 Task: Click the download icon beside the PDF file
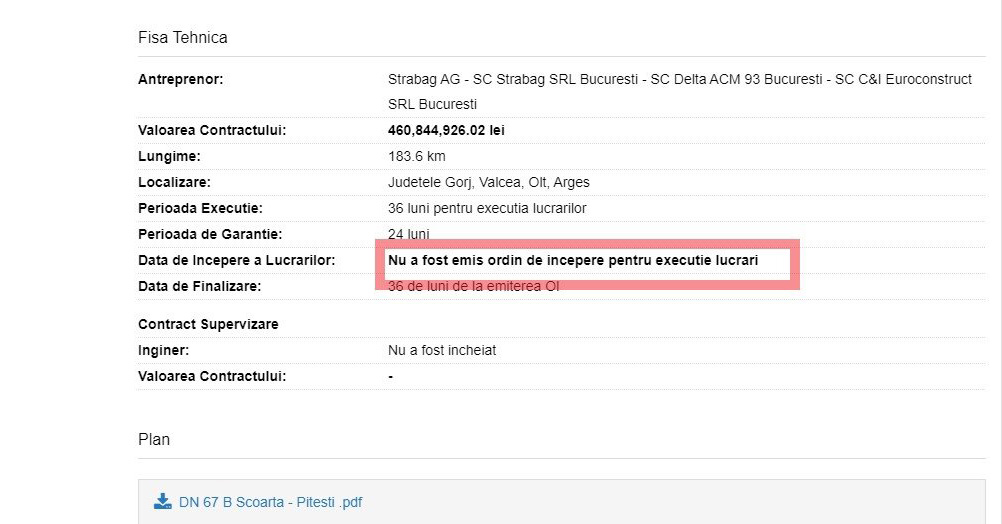tap(162, 501)
